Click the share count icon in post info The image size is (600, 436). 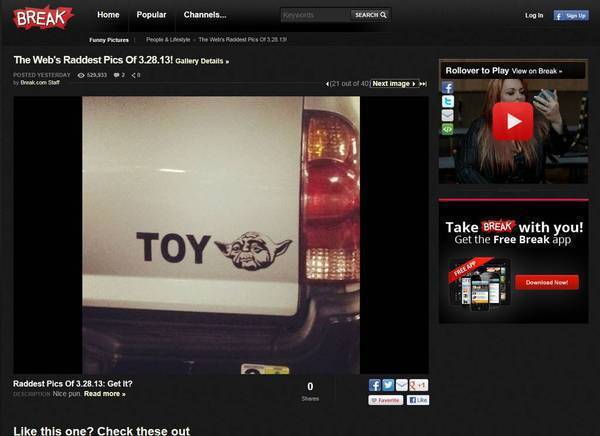[134, 75]
